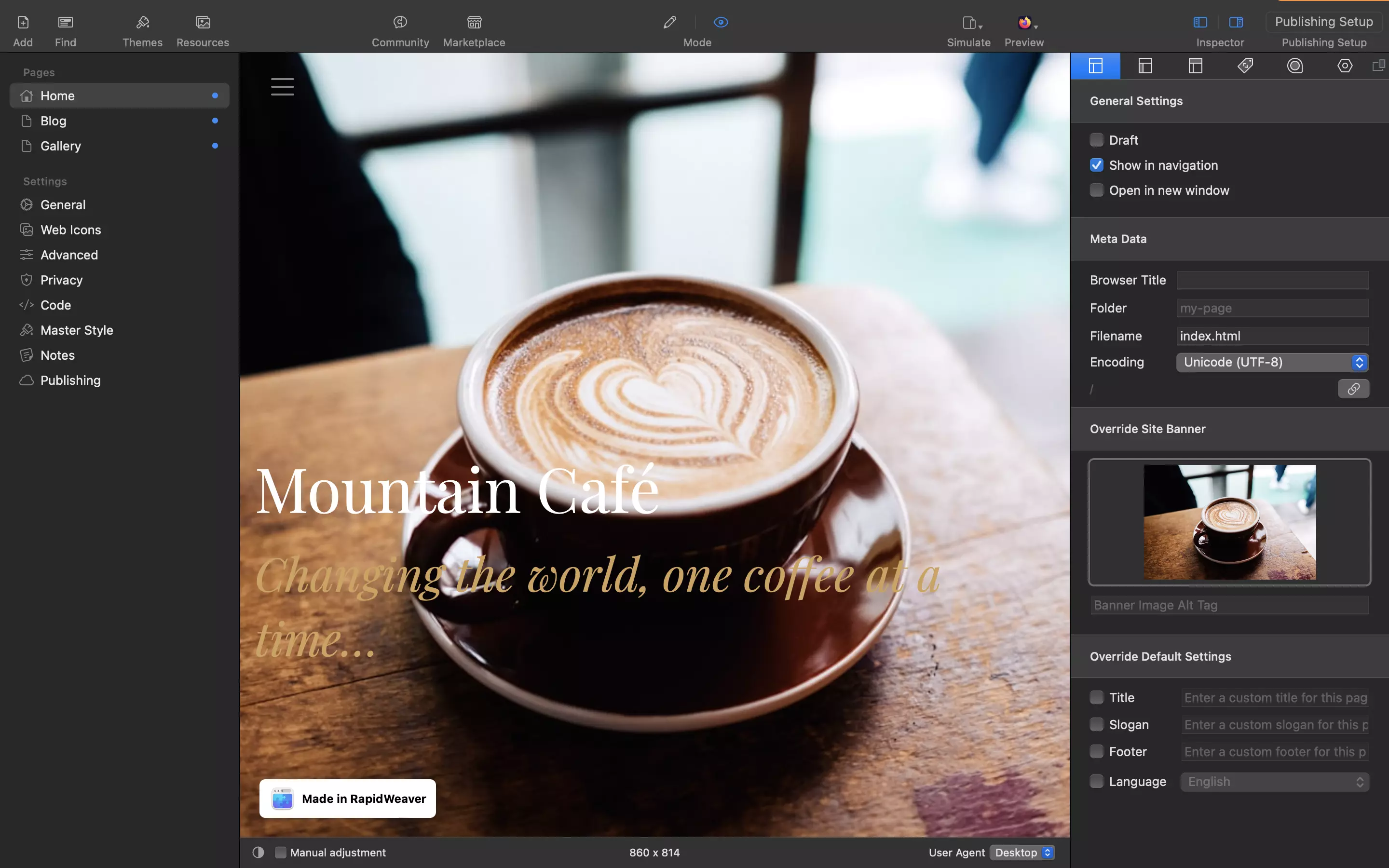Click the Master Style settings item
1389x868 pixels.
(77, 330)
